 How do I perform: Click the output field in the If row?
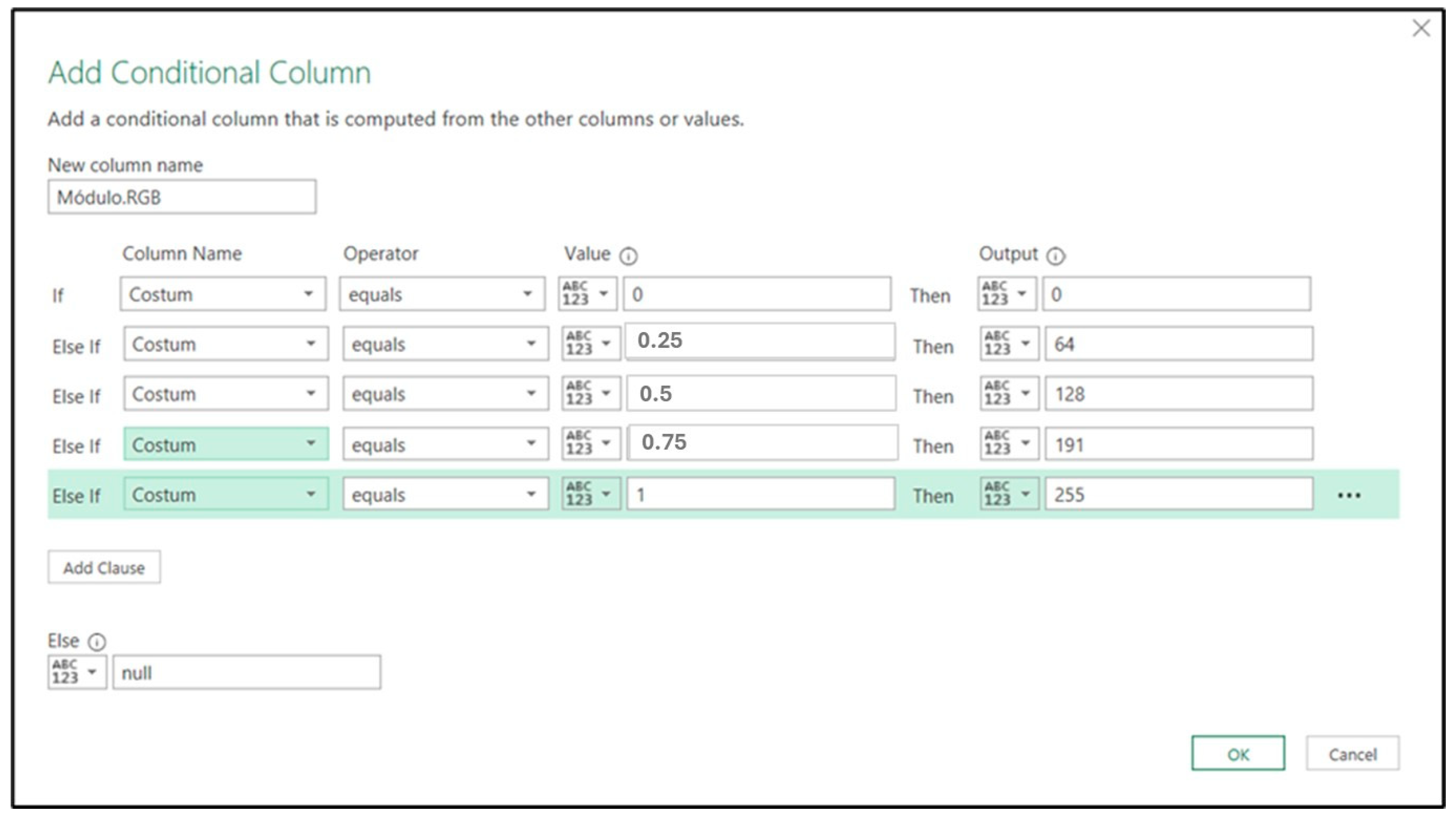point(1176,294)
